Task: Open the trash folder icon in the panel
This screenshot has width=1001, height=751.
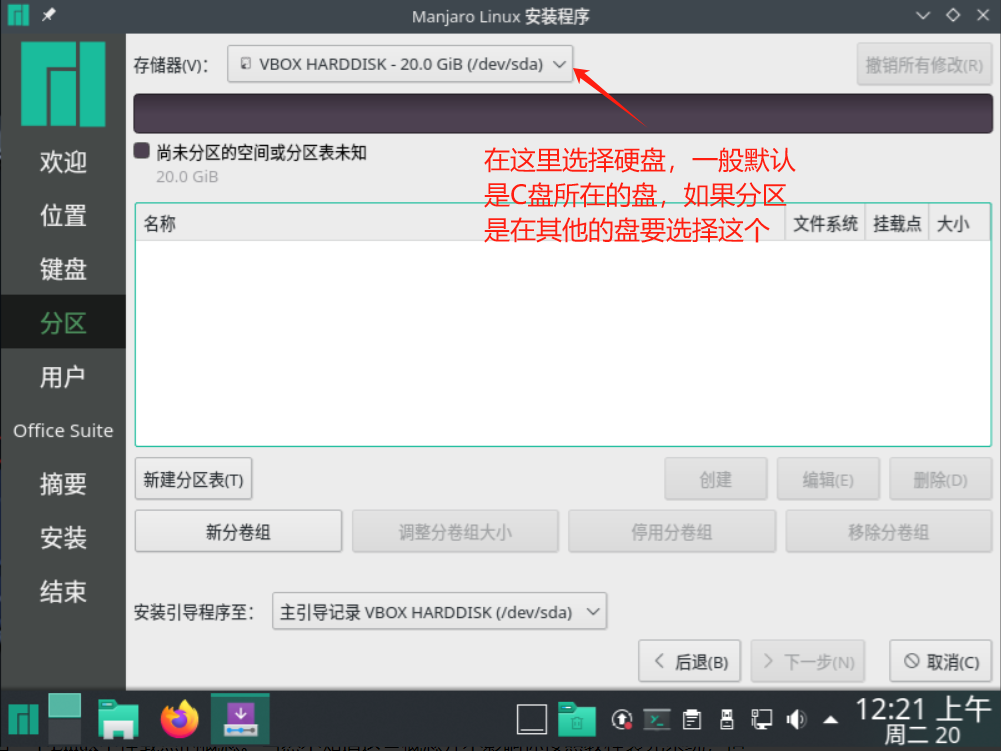Action: pyautogui.click(x=577, y=718)
